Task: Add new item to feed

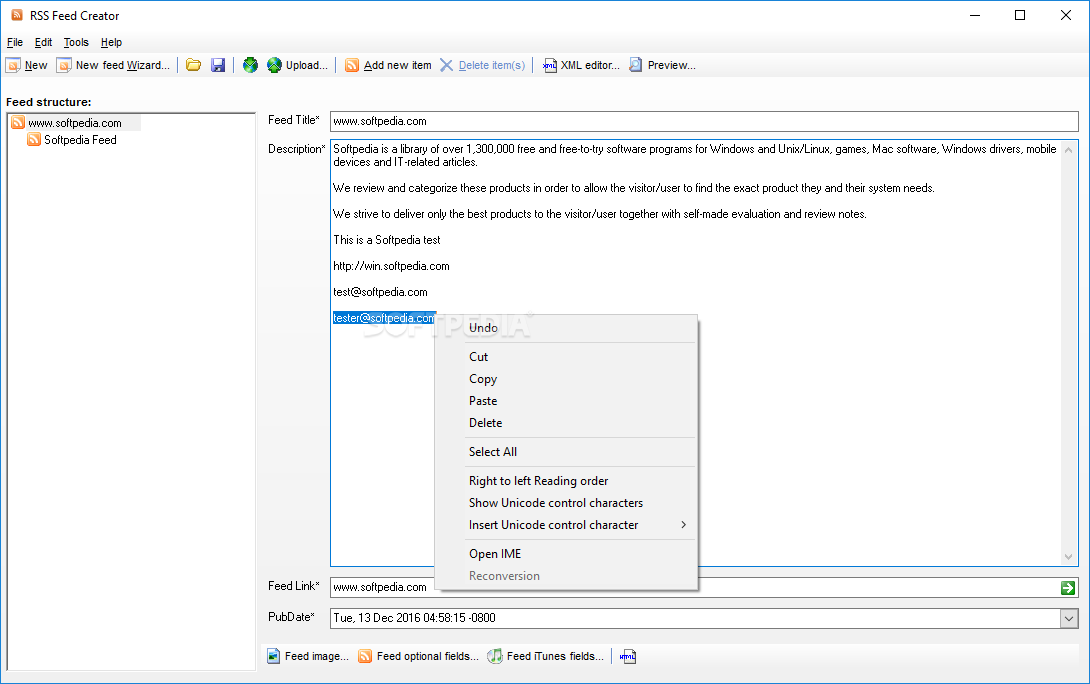Action: click(x=388, y=65)
